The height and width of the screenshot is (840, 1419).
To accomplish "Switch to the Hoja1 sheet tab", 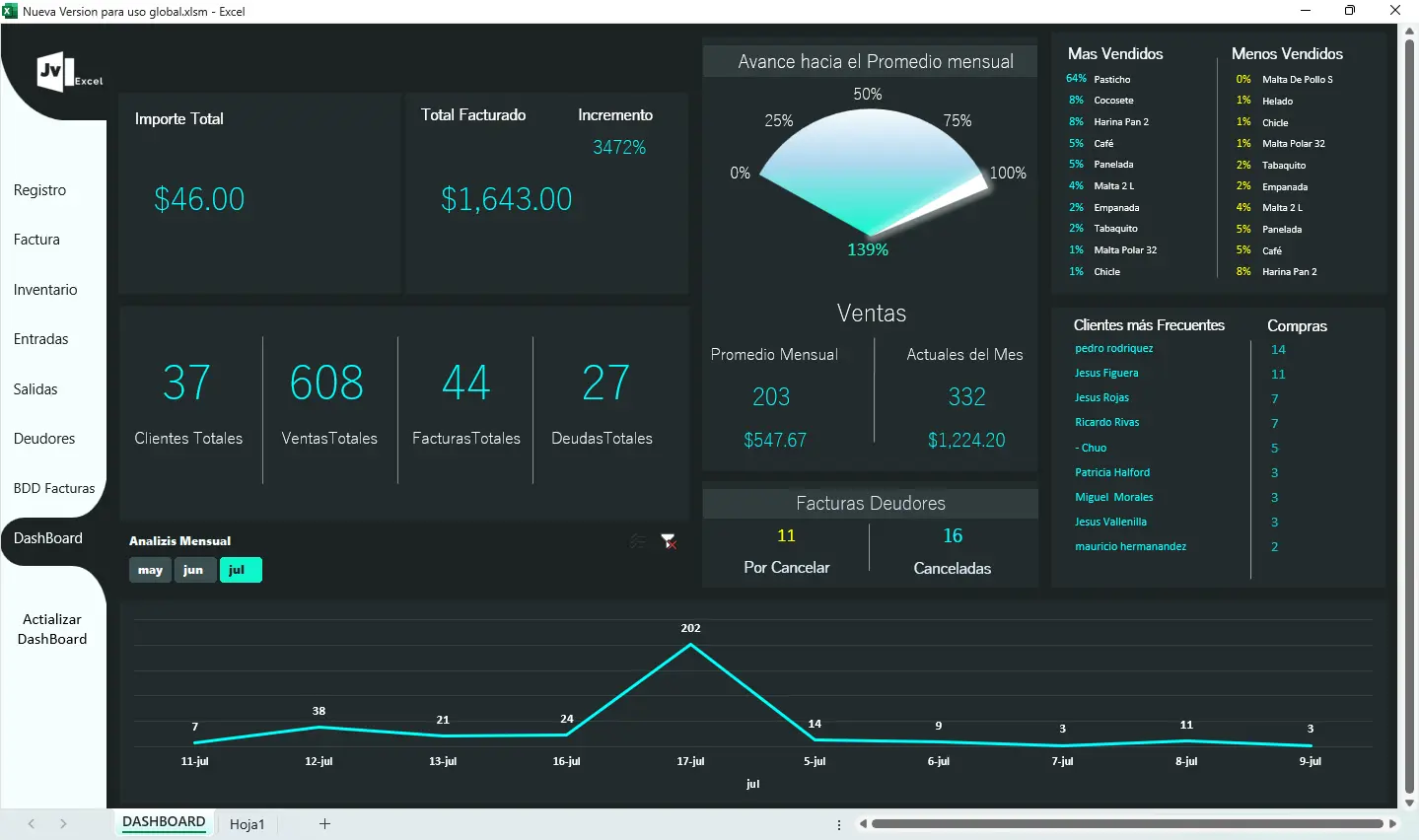I will pos(247,824).
